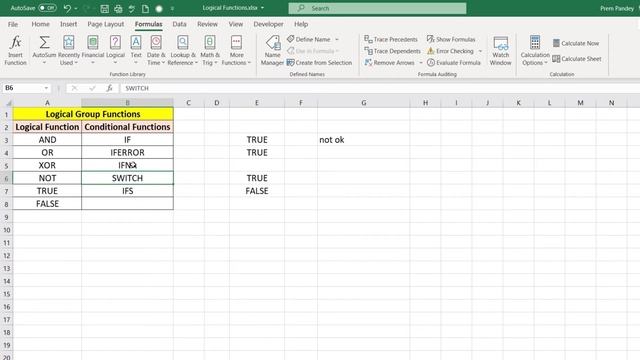Customize the Quick Access Toolbar dropdown
This screenshot has height=360, width=640.
pos(172,8)
